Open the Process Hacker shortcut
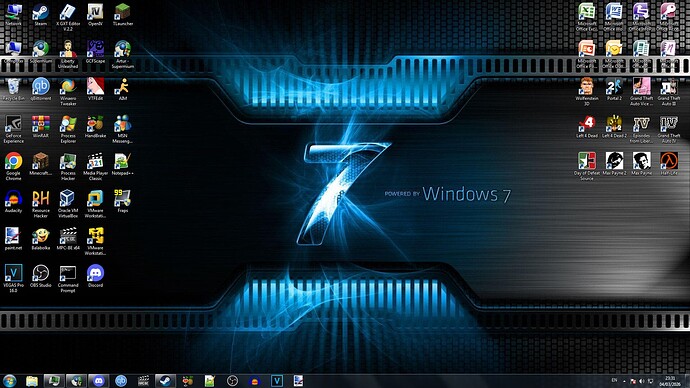The width and height of the screenshot is (690, 388). click(68, 167)
